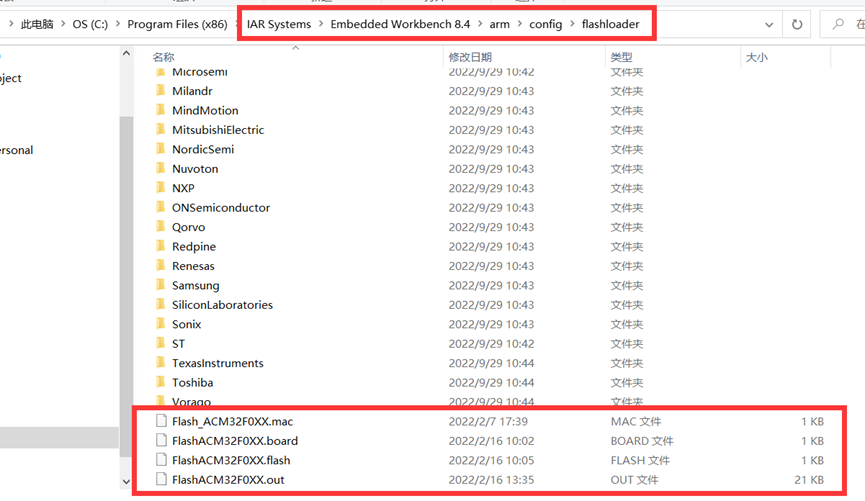
Task: Select the FlashACM32F0XX.flash file
Action: click(x=230, y=460)
